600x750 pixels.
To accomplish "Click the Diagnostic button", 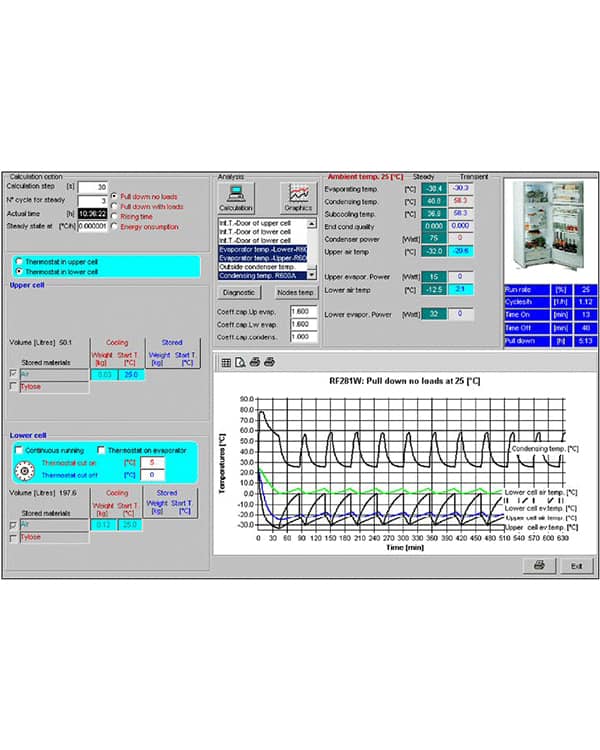I will click(x=239, y=293).
